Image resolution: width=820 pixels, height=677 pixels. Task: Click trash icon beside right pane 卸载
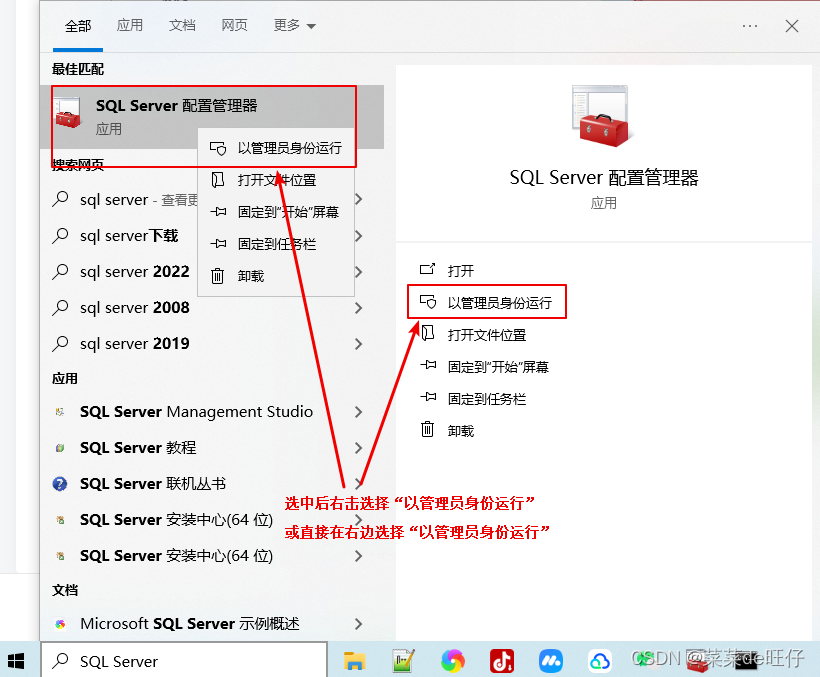pos(427,429)
